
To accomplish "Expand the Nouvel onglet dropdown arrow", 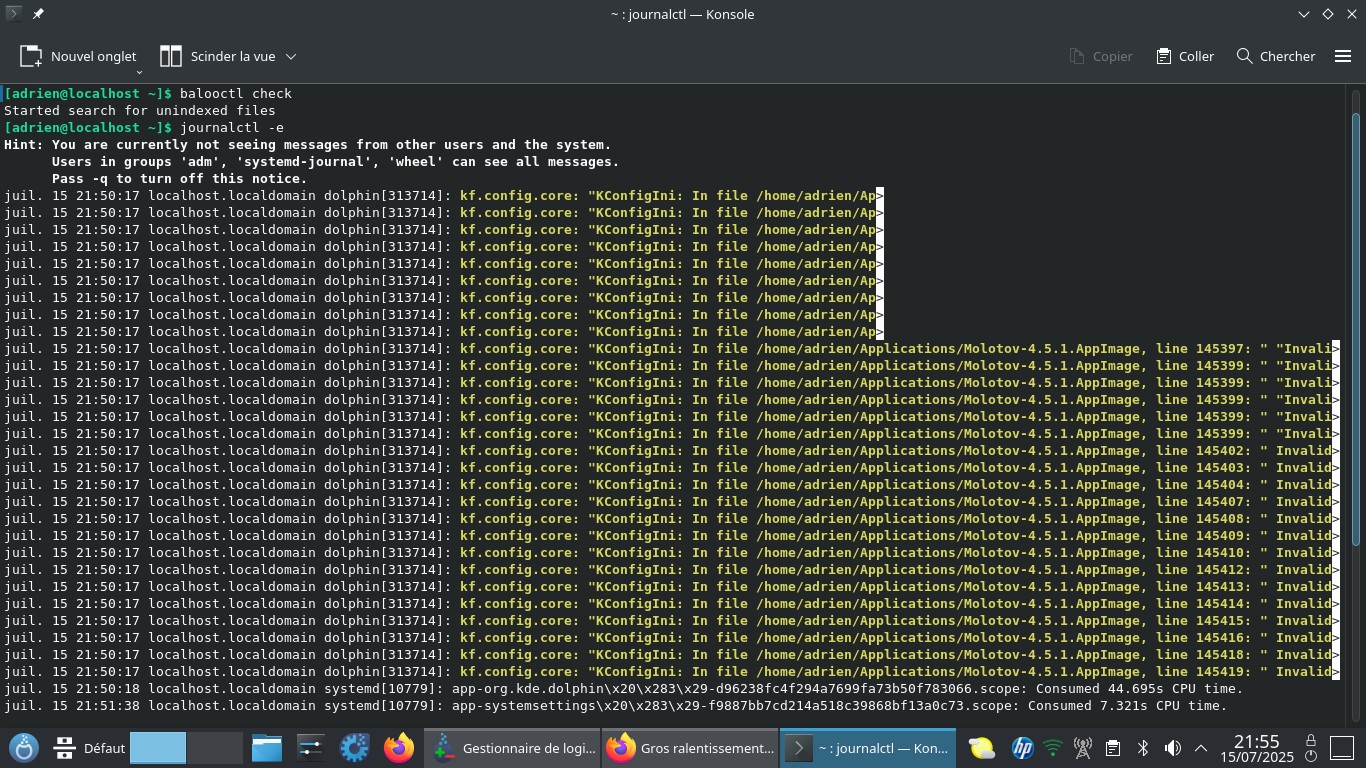I will click(139, 72).
